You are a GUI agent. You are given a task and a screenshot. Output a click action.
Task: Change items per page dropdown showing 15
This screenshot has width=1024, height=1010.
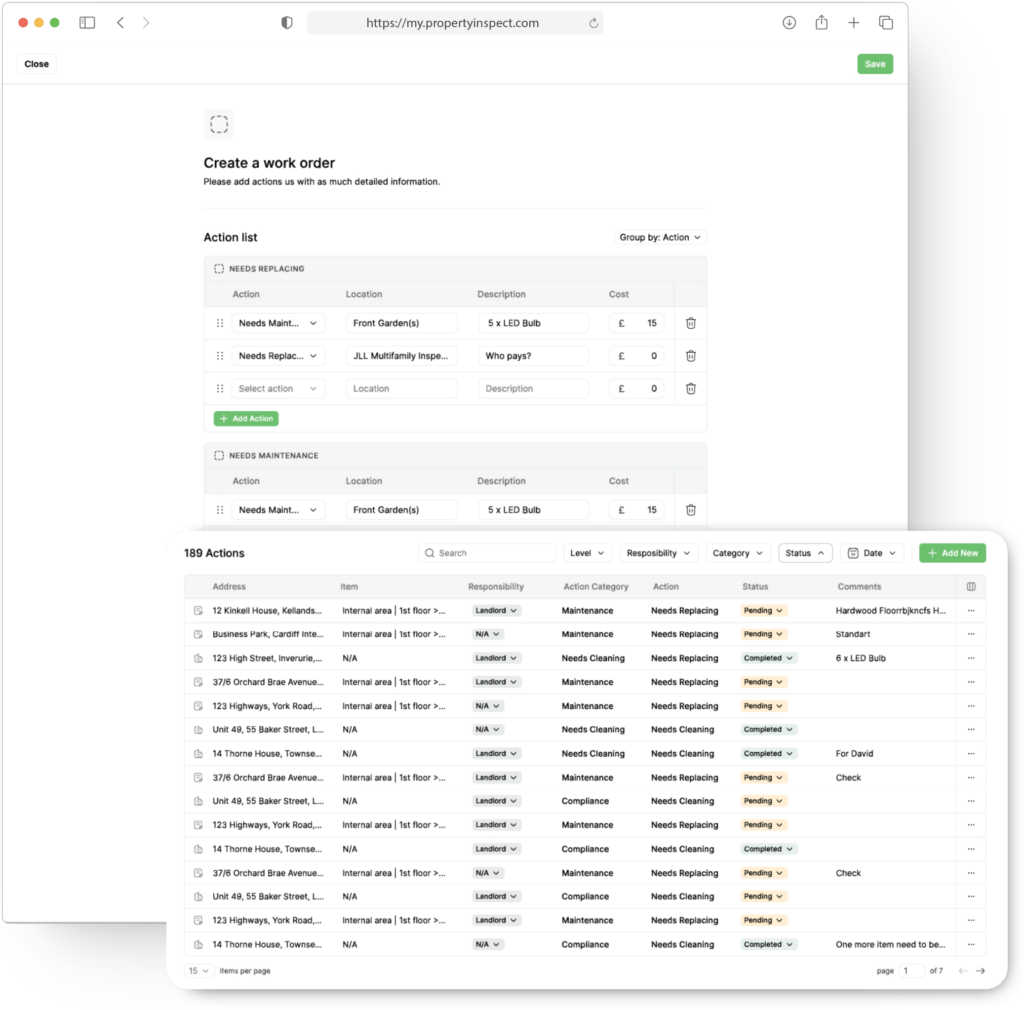click(x=199, y=971)
